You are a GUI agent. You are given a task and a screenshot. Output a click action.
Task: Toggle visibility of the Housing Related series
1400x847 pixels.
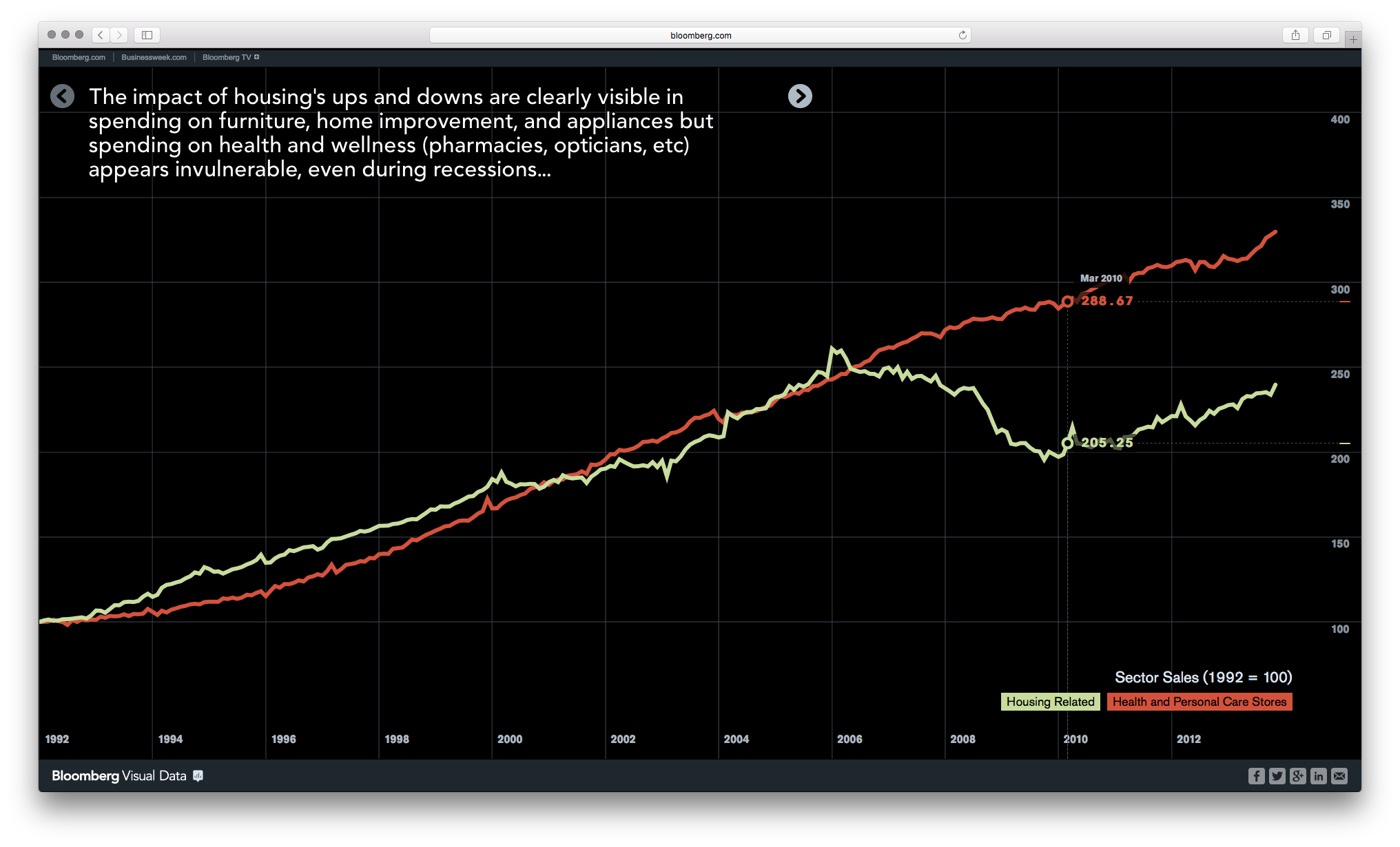(1050, 702)
